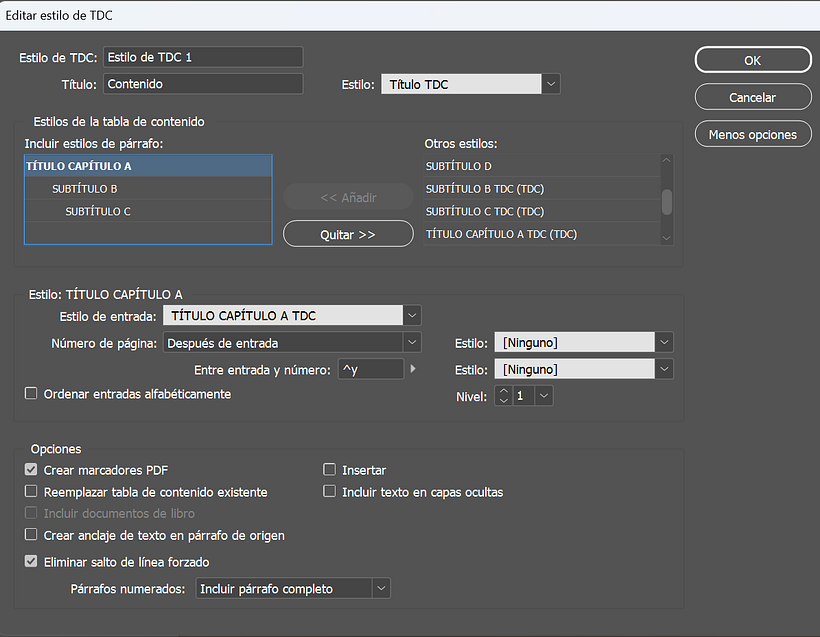Click the OK button
Viewport: 820px width, 637px height.
[x=753, y=60]
